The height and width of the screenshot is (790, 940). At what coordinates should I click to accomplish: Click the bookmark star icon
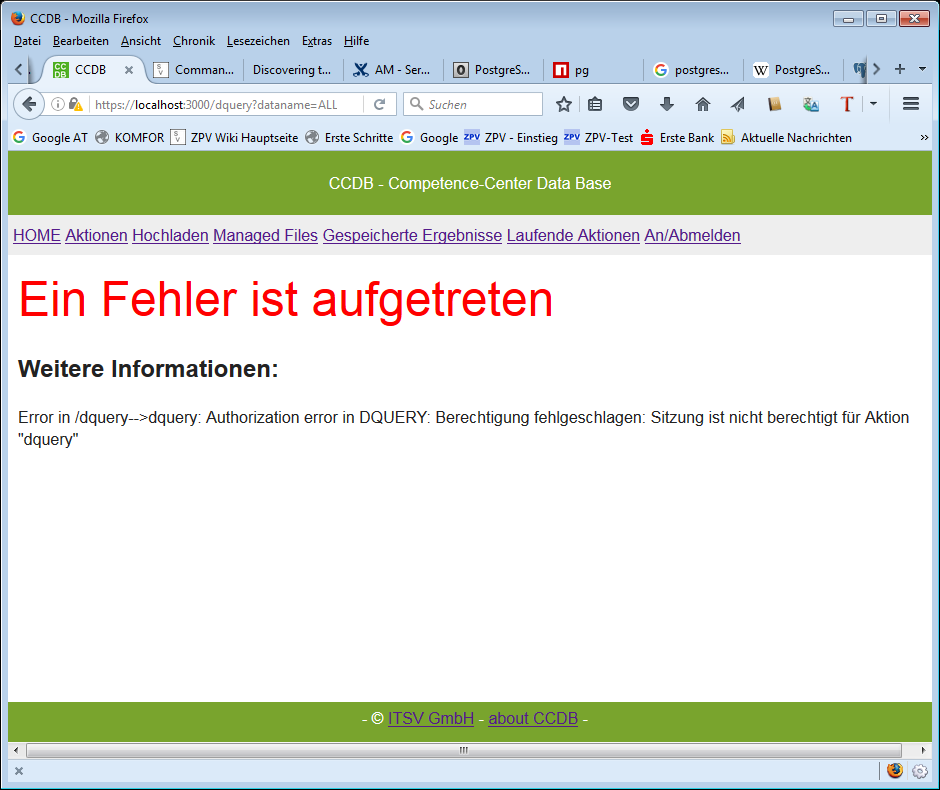(x=564, y=104)
